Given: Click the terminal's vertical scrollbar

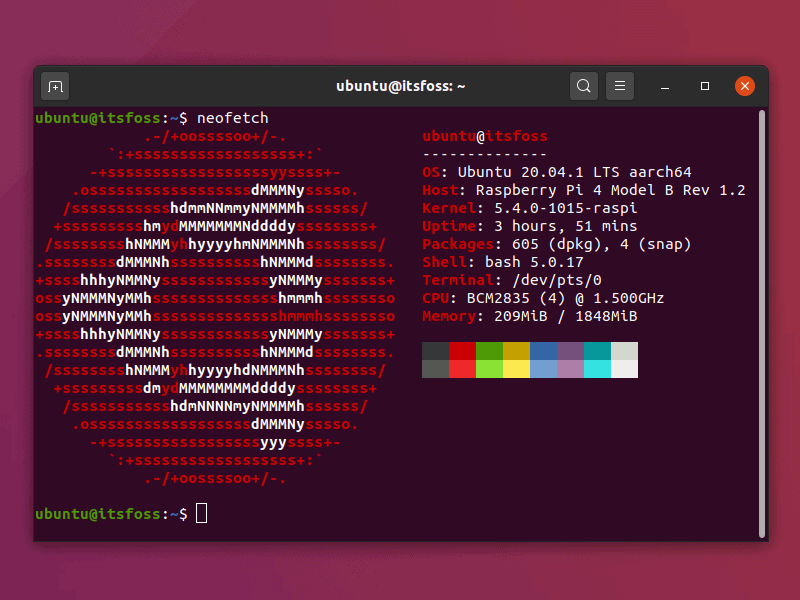Looking at the screenshot, I should click(x=762, y=320).
